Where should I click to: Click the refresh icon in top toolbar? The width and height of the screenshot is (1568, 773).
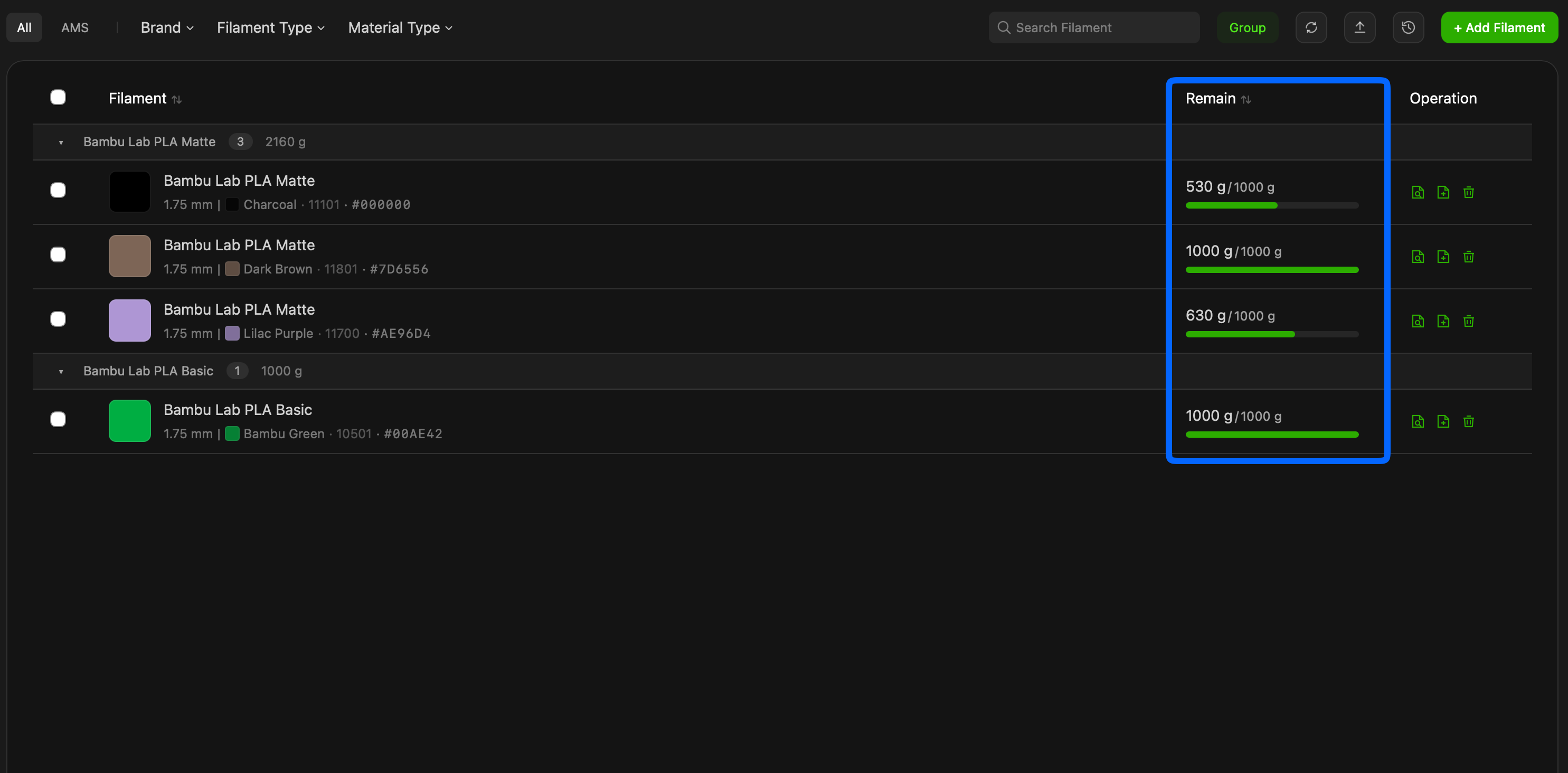(1311, 27)
